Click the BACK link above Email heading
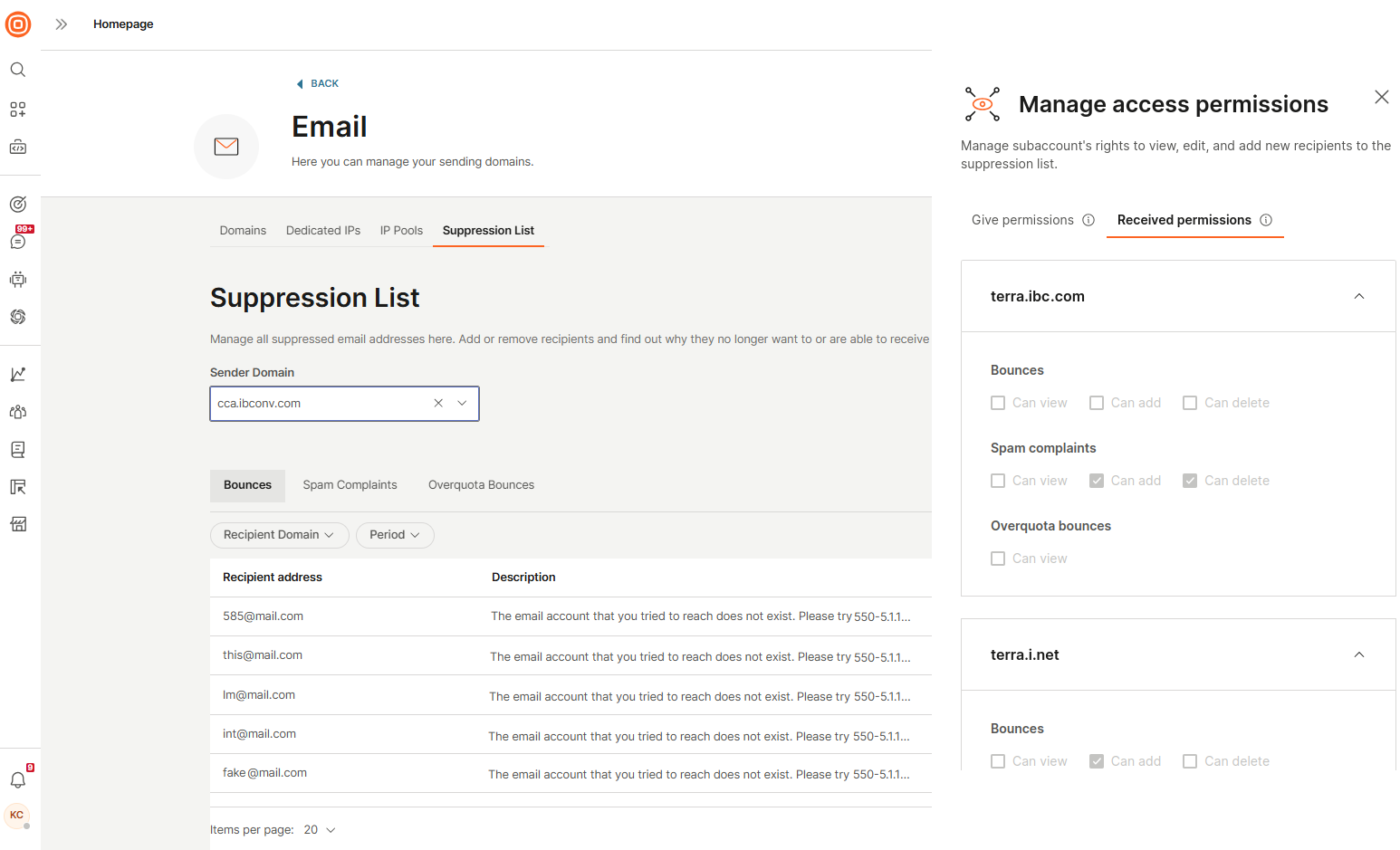 coord(317,82)
